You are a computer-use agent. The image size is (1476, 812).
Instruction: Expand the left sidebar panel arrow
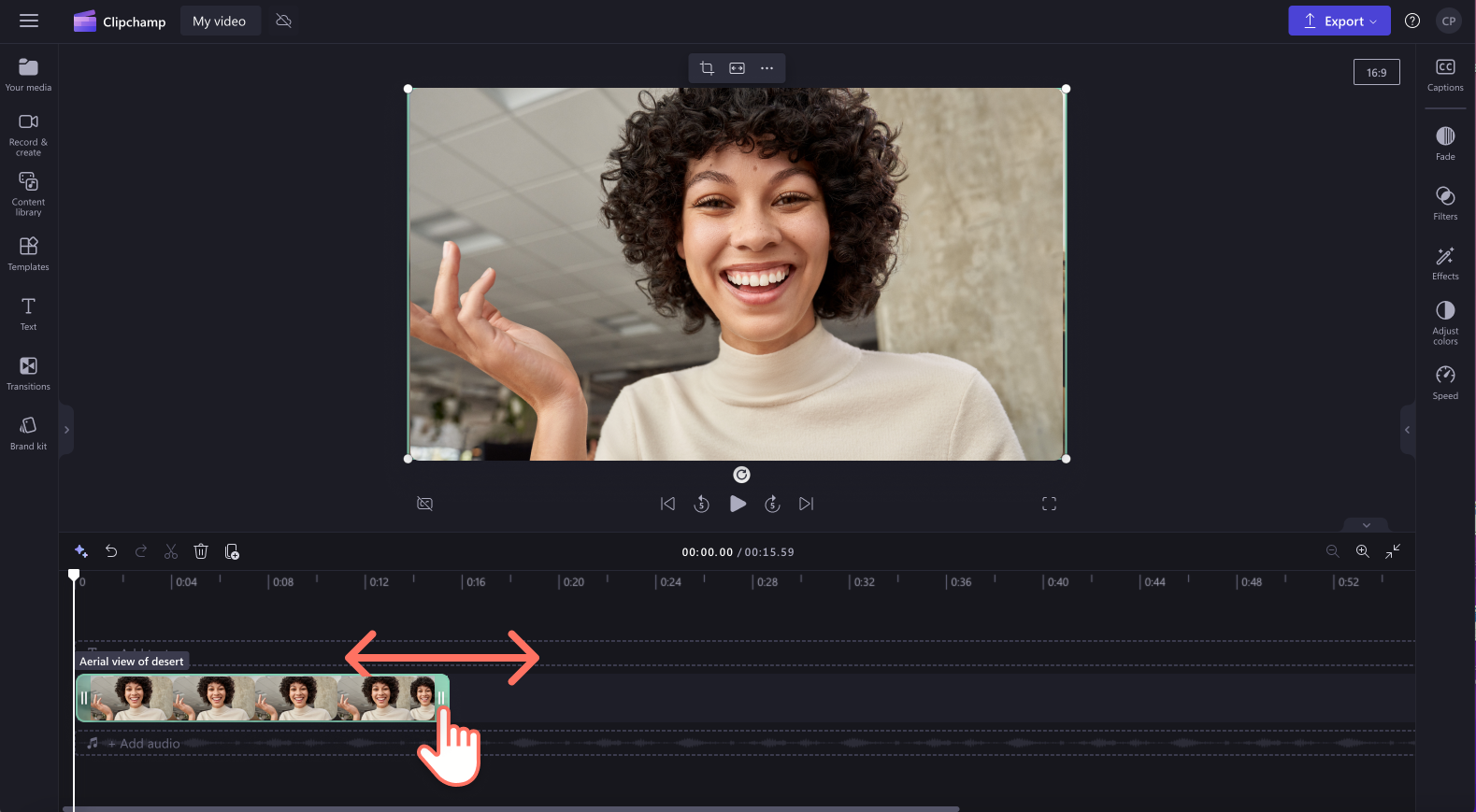[66, 430]
